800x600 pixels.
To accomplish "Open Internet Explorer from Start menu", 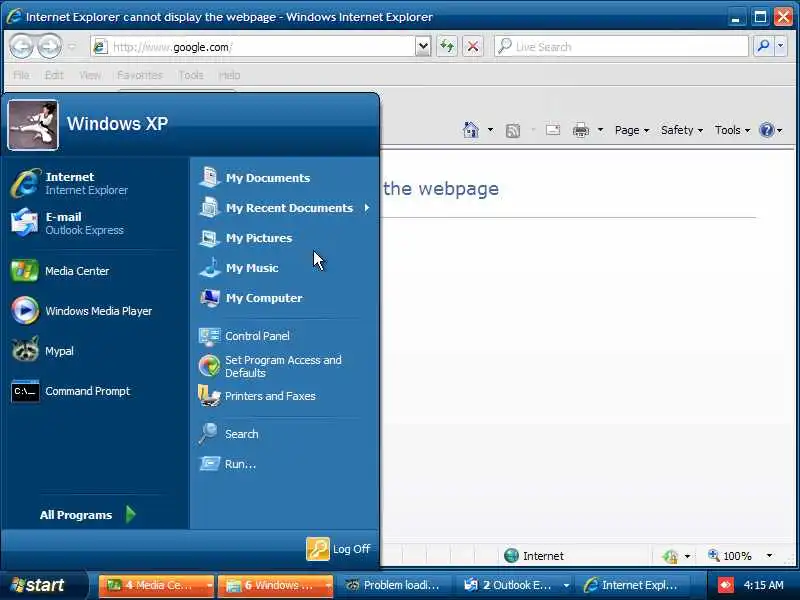I will click(x=94, y=183).
